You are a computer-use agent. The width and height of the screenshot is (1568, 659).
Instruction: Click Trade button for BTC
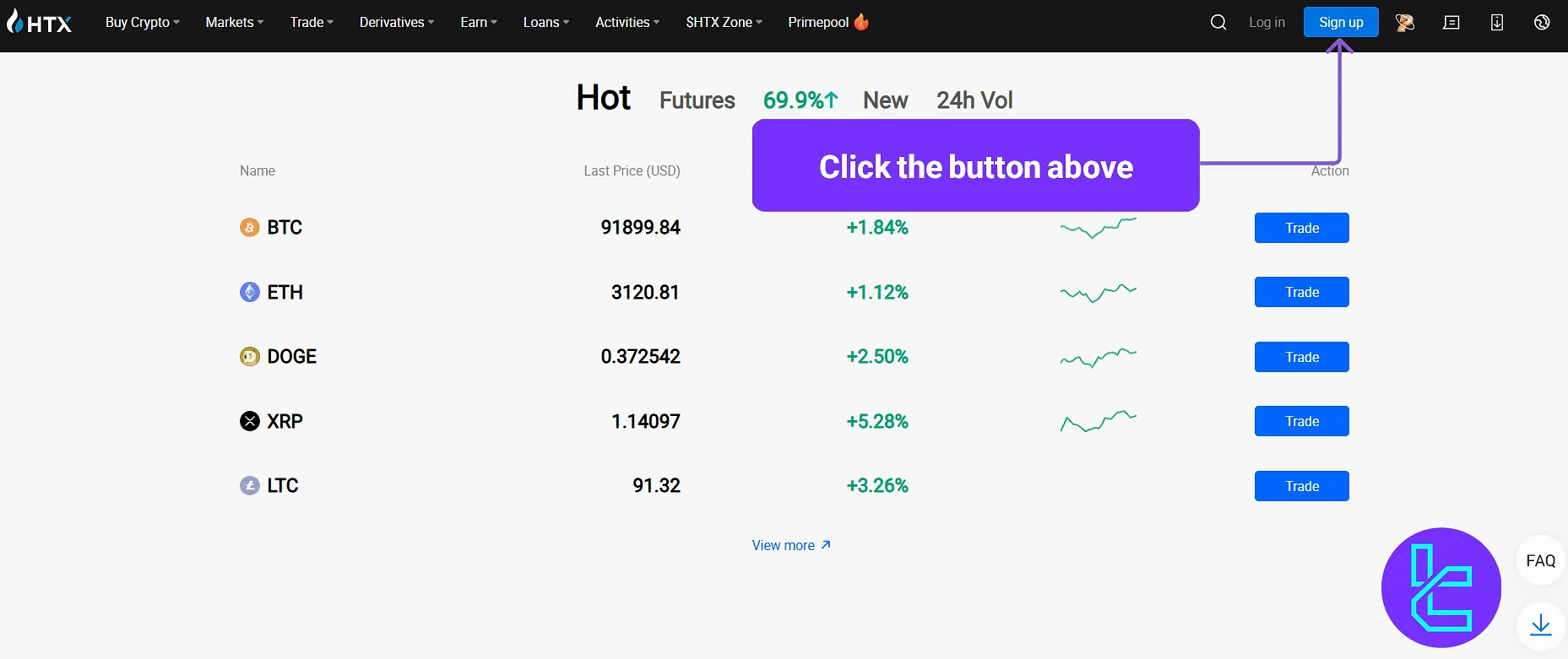coord(1301,228)
